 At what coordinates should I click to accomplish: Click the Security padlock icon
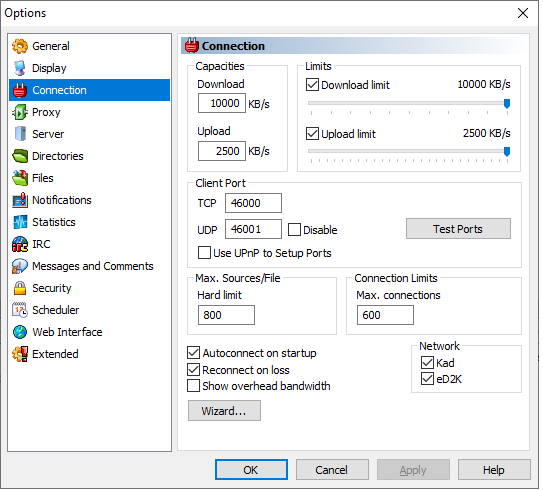pyautogui.click(x=20, y=288)
